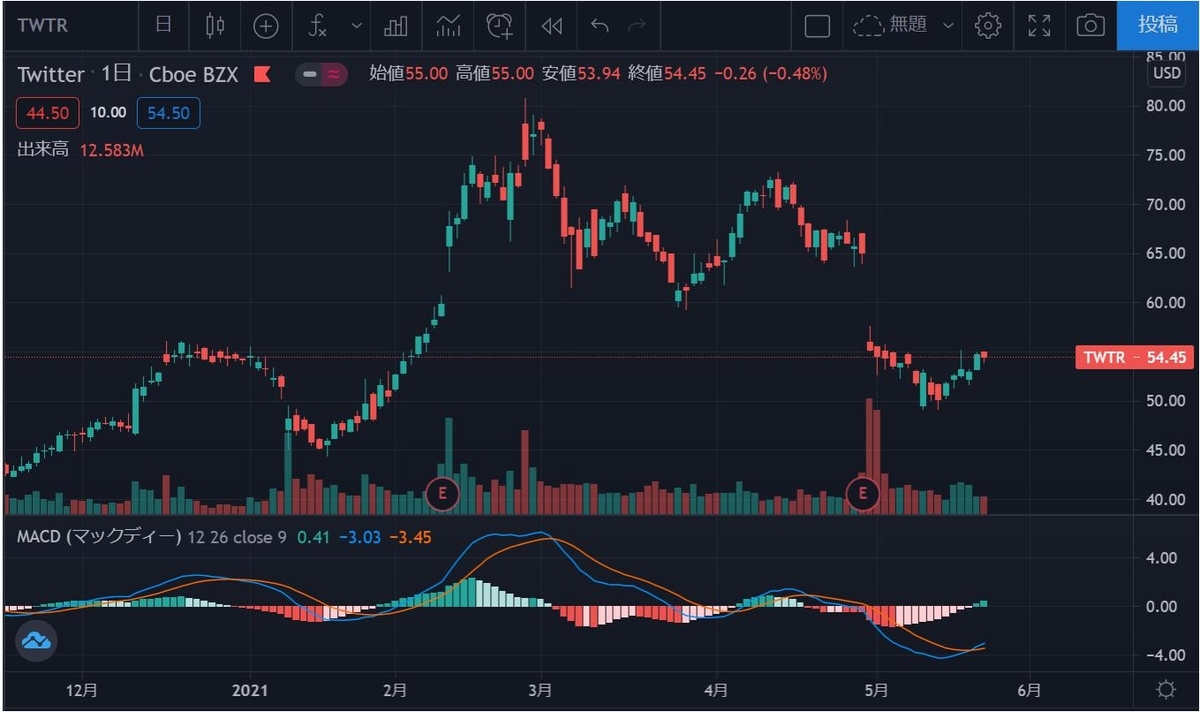Open the indicators fx menu

point(317,25)
